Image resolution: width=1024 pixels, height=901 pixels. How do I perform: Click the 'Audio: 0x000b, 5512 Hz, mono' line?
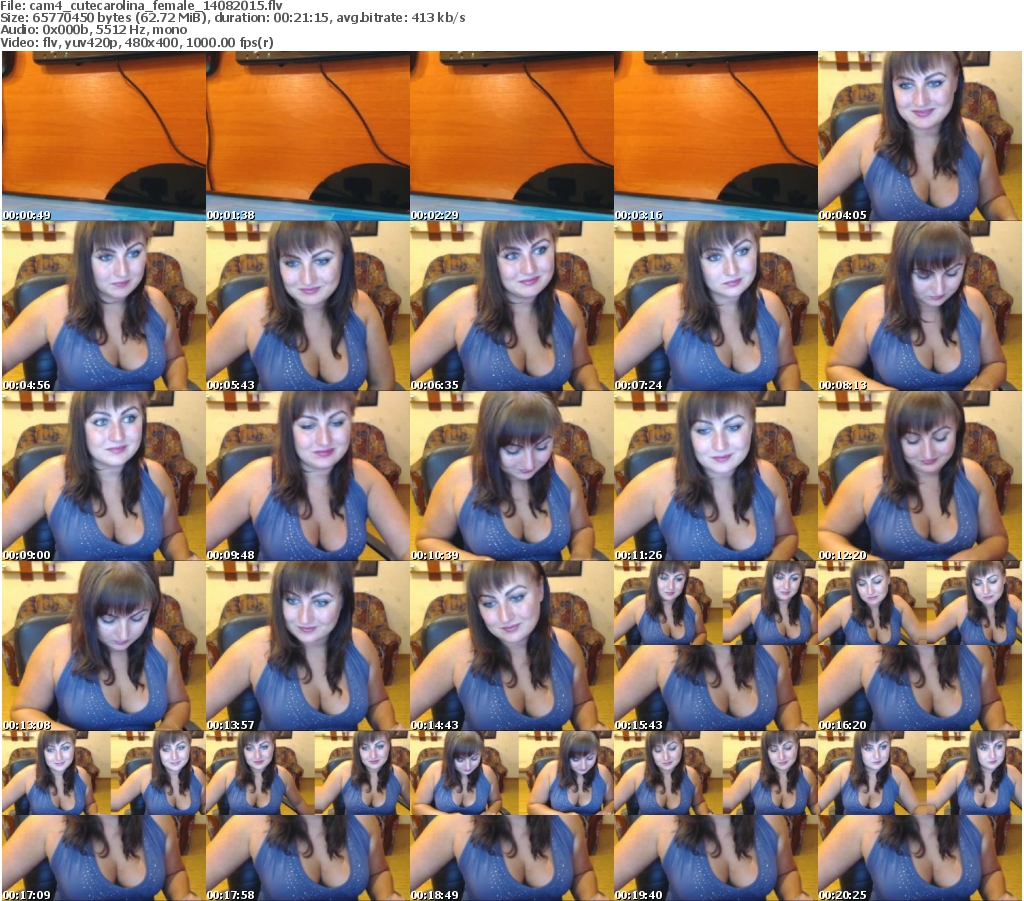pos(93,30)
